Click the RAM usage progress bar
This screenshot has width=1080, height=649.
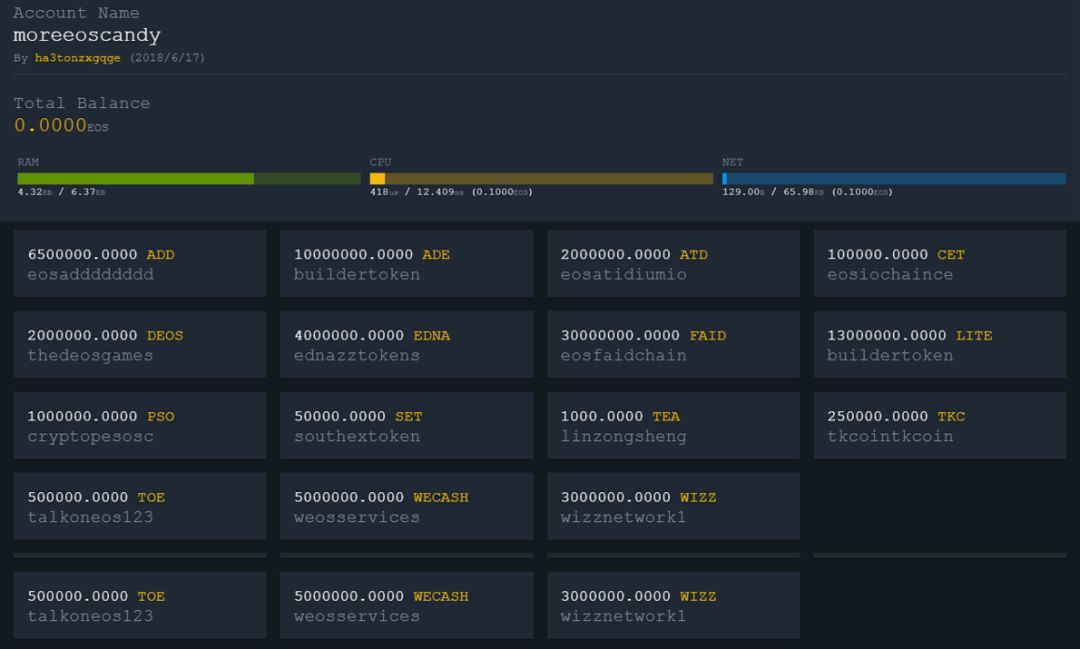click(x=189, y=178)
